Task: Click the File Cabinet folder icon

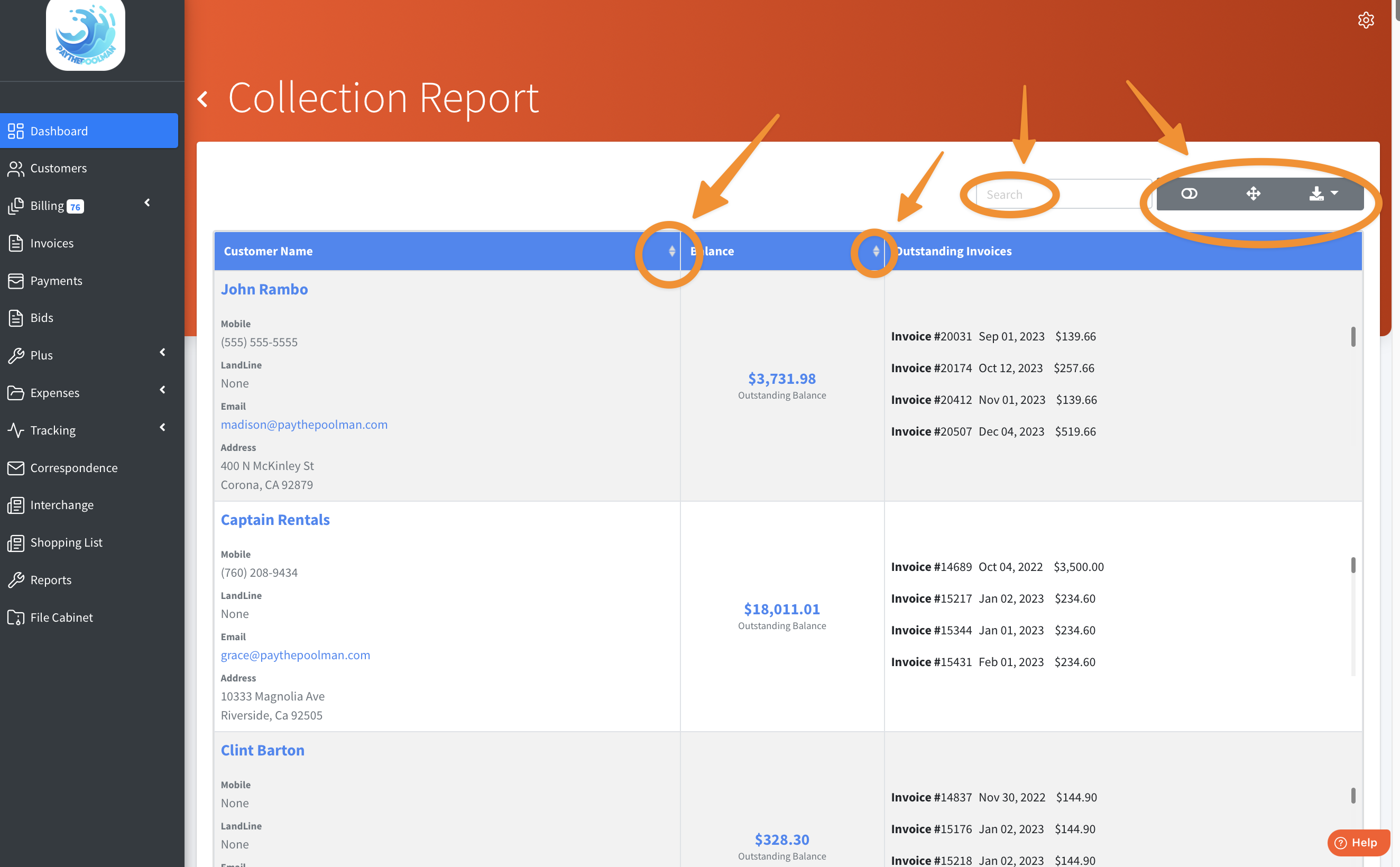Action: [15, 617]
